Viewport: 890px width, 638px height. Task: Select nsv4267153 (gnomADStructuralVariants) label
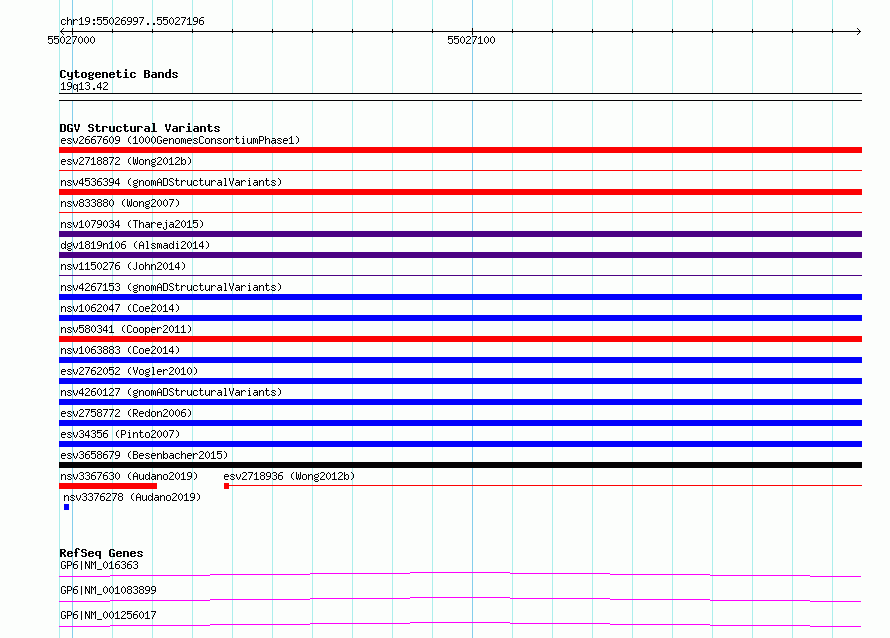tap(171, 287)
